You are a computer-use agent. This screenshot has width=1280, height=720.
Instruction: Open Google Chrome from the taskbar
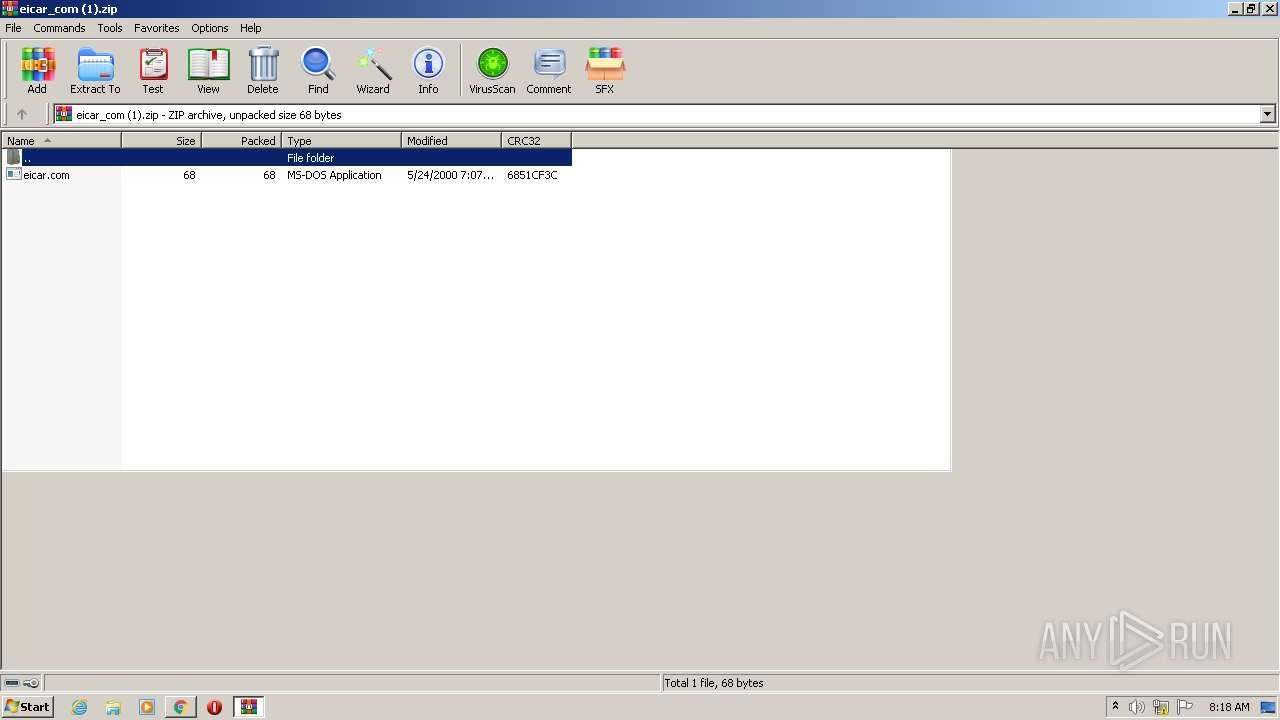click(180, 707)
